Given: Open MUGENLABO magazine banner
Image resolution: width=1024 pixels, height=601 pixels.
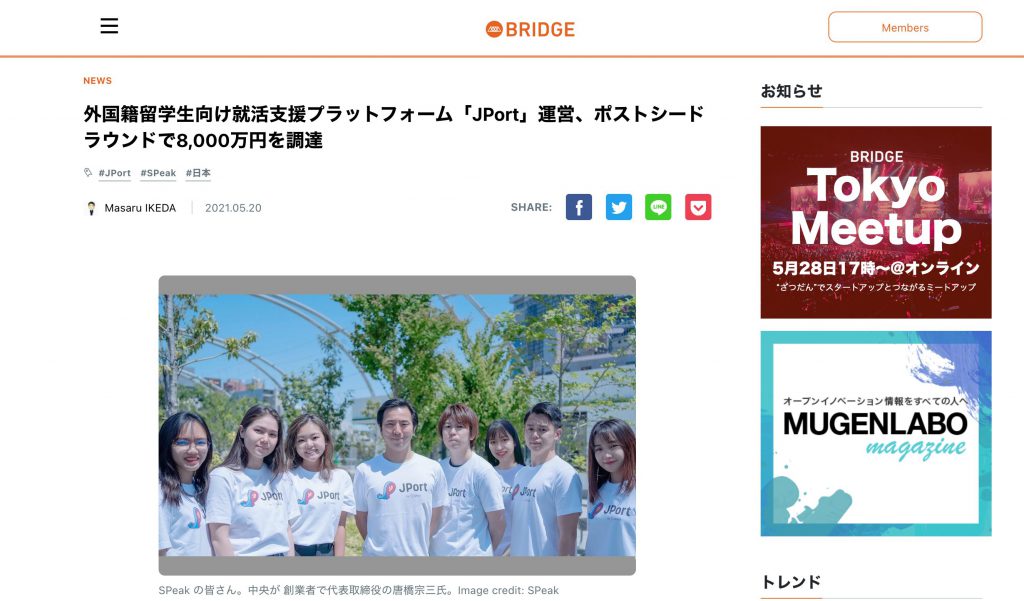Looking at the screenshot, I should [876, 434].
